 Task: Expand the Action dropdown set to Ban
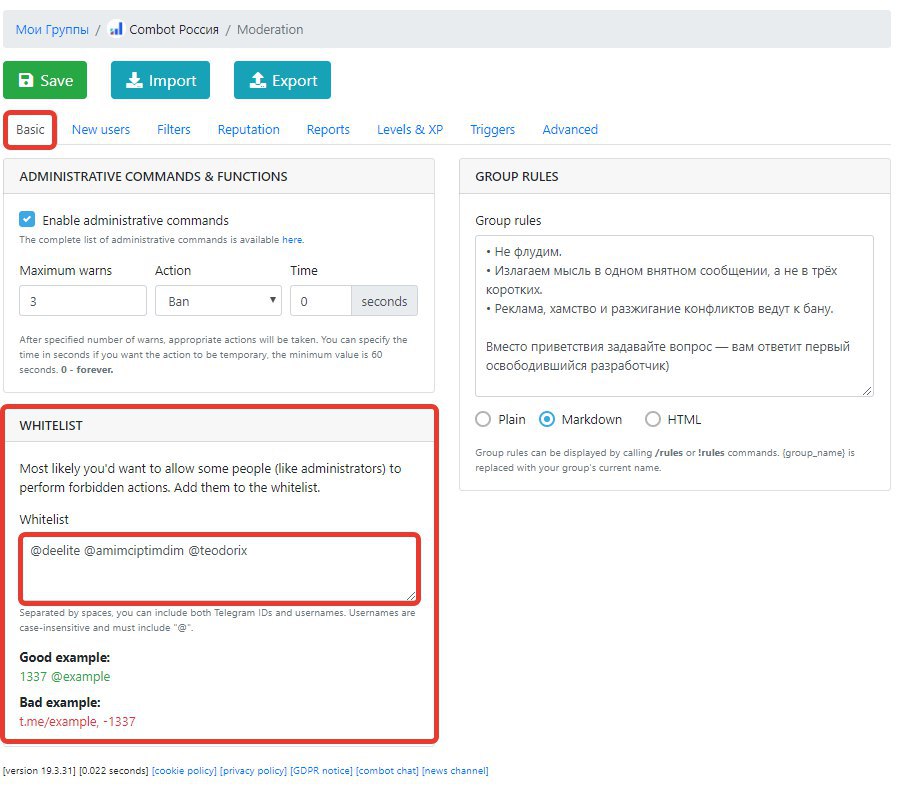[218, 301]
